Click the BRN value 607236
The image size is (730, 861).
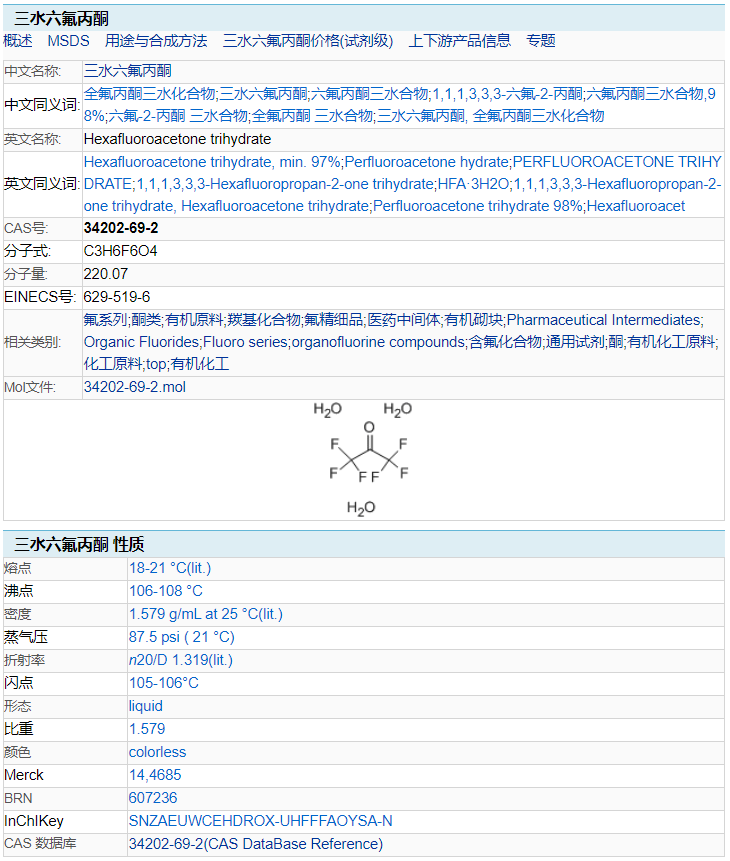[153, 798]
